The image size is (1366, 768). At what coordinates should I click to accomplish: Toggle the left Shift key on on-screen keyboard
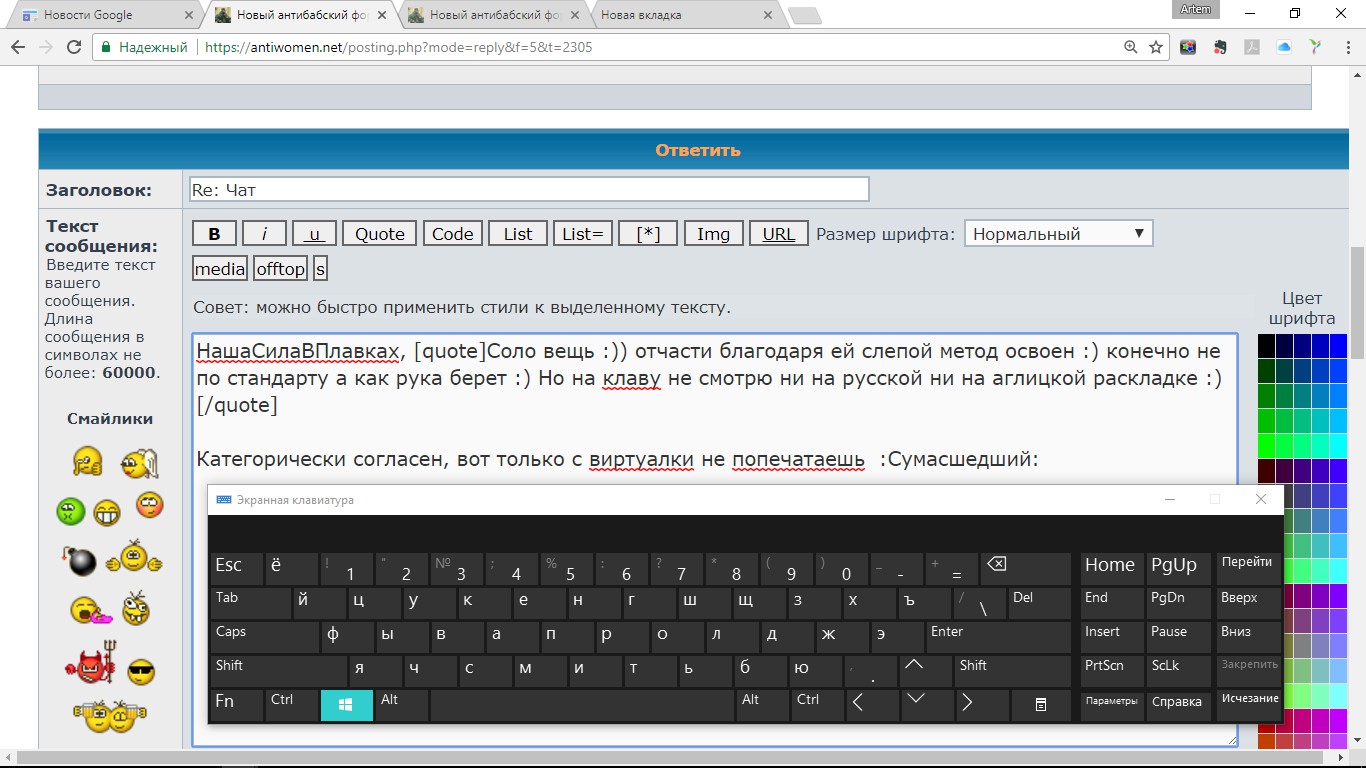click(x=277, y=669)
